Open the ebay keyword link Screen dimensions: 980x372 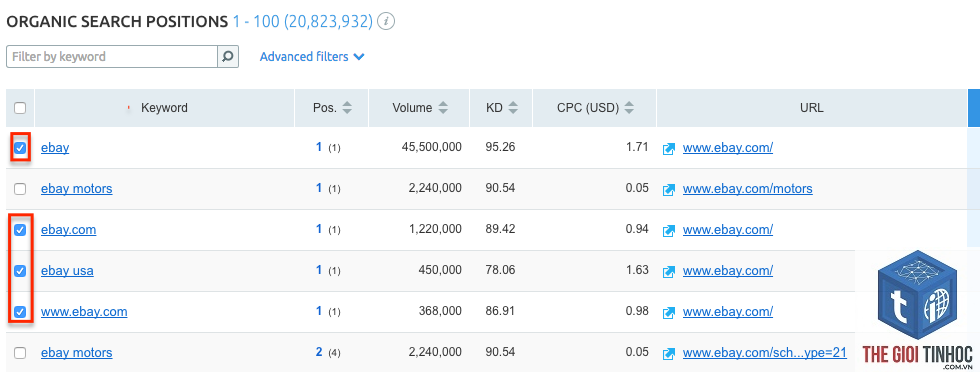pyautogui.click(x=55, y=148)
